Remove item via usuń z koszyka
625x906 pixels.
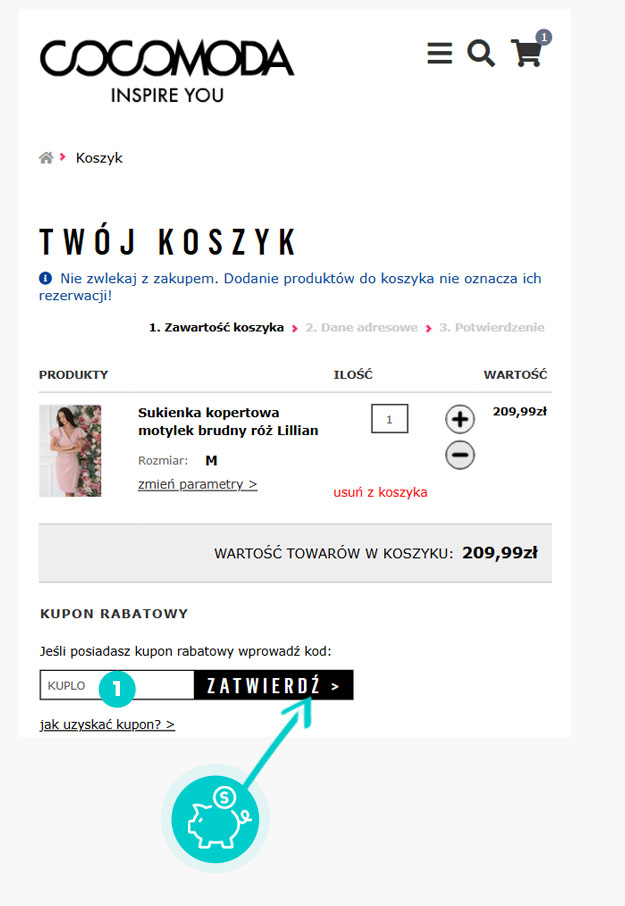point(380,492)
